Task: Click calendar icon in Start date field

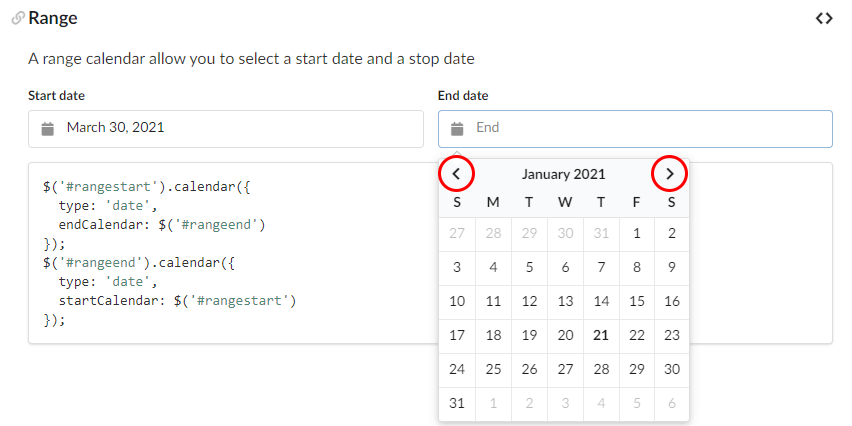Action: [x=48, y=129]
